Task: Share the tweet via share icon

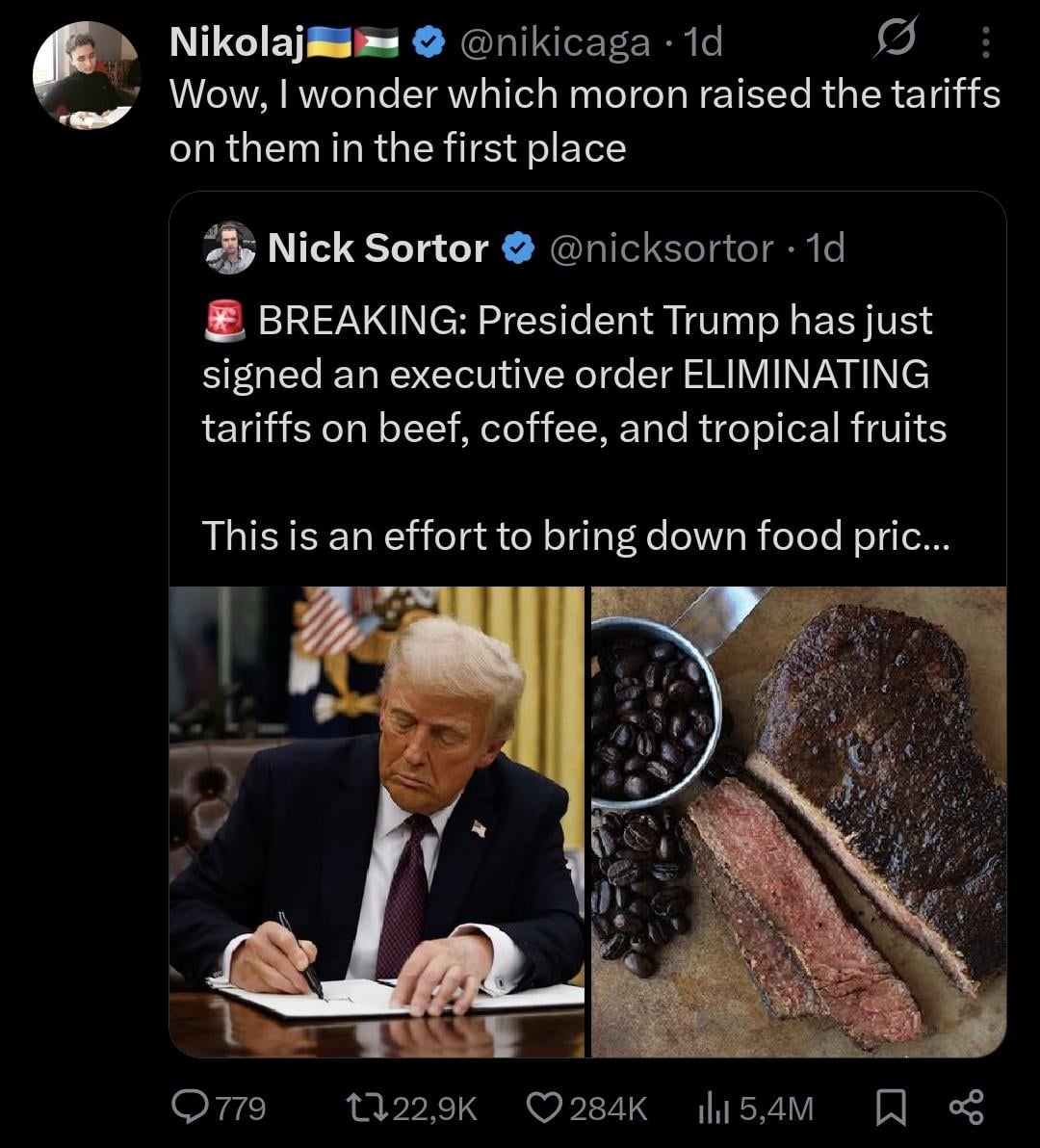Action: (x=965, y=1108)
